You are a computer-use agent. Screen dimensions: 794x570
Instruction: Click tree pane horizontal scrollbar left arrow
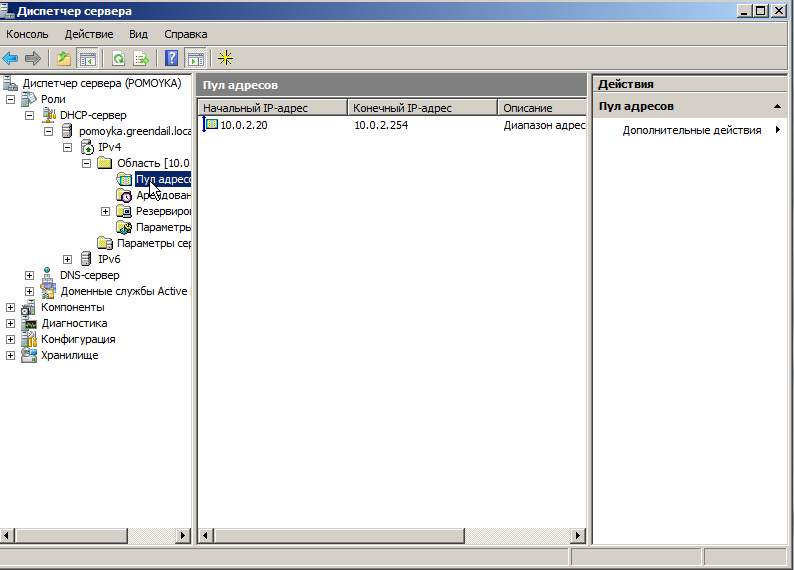pos(7,536)
